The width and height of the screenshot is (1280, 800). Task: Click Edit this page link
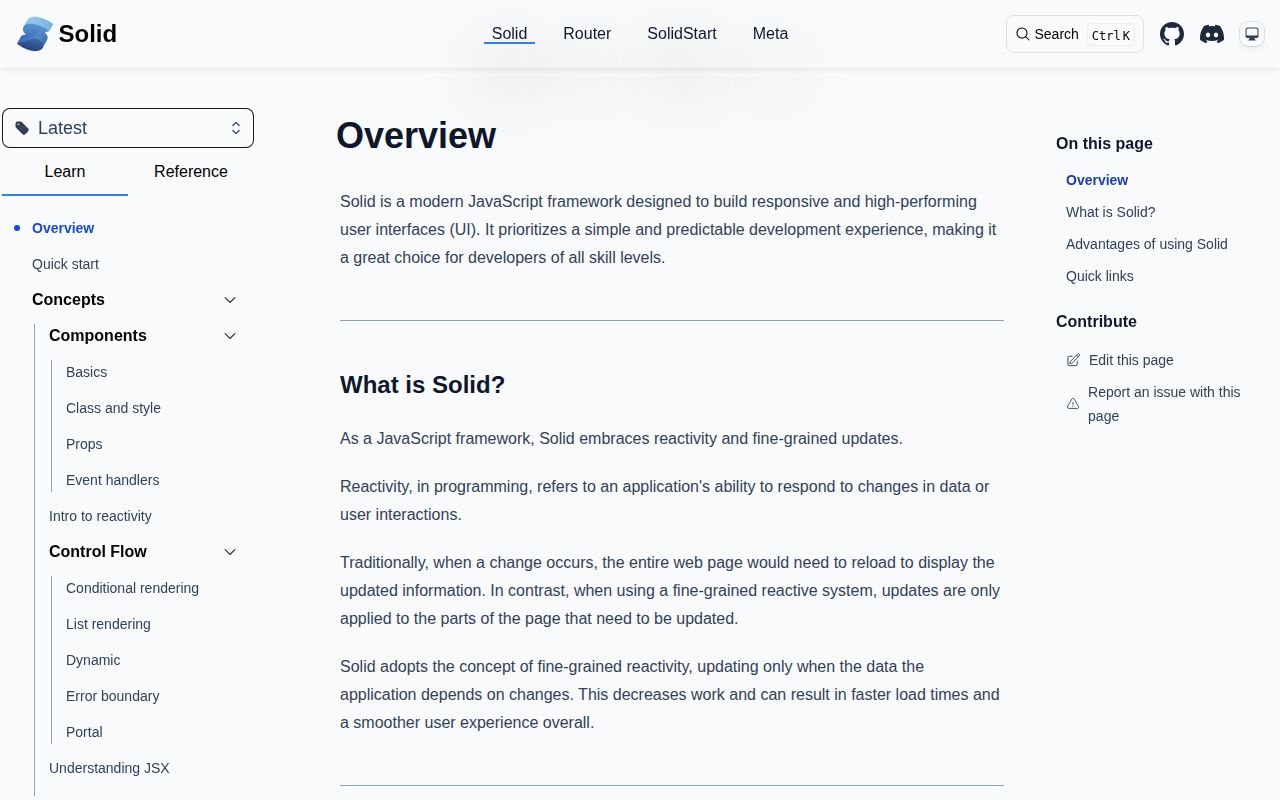coord(1131,360)
